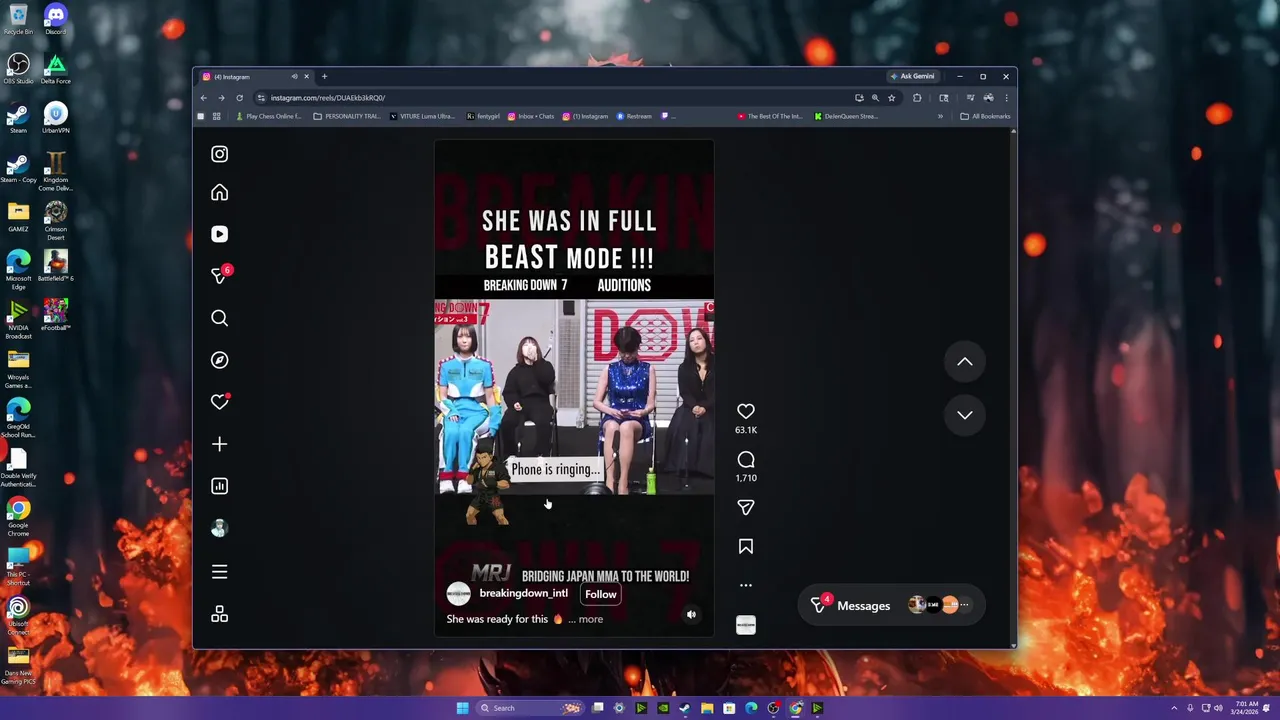Open reel options three-dot menu
1280x720 pixels.
point(745,585)
